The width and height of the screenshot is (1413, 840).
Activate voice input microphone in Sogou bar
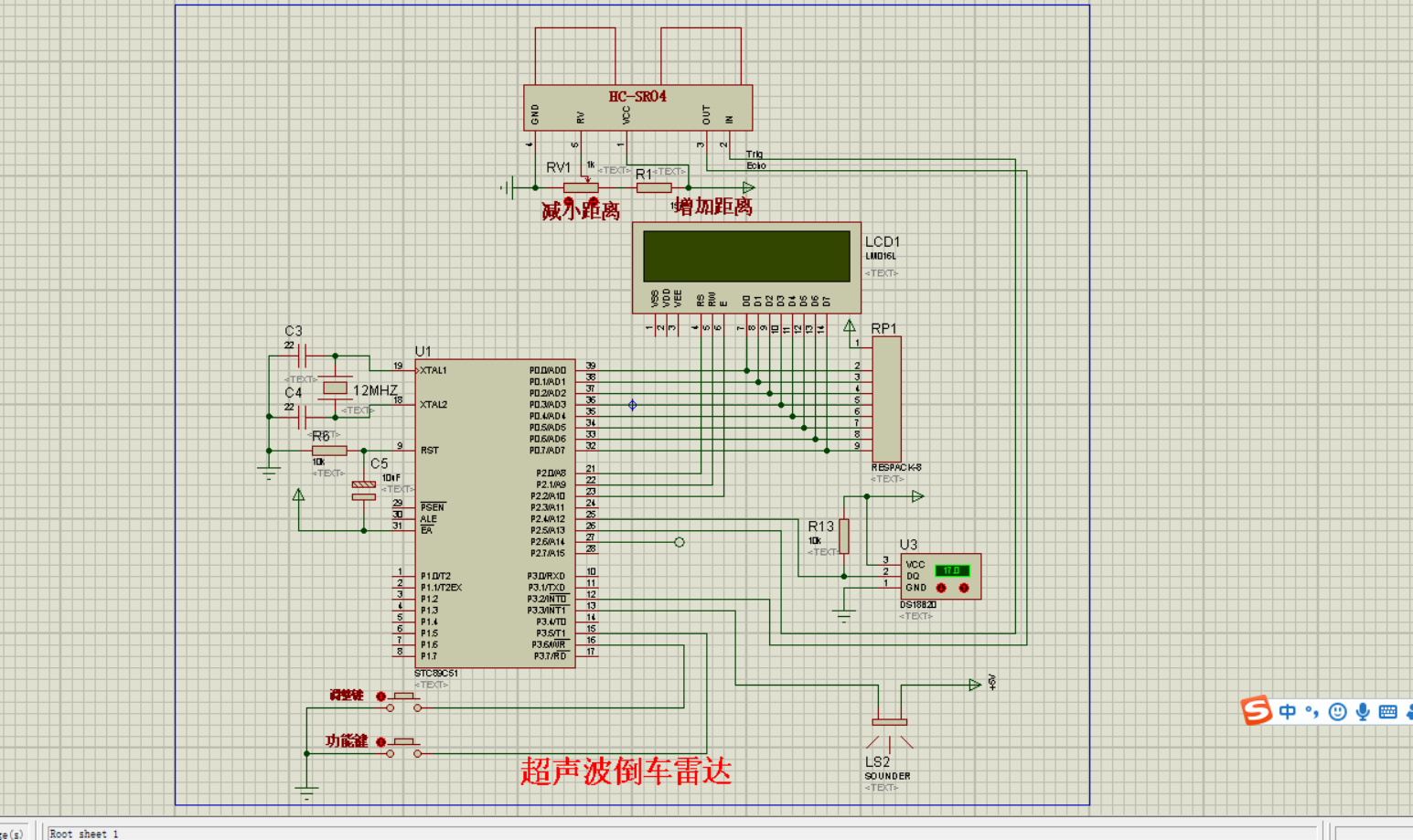pos(1363,711)
